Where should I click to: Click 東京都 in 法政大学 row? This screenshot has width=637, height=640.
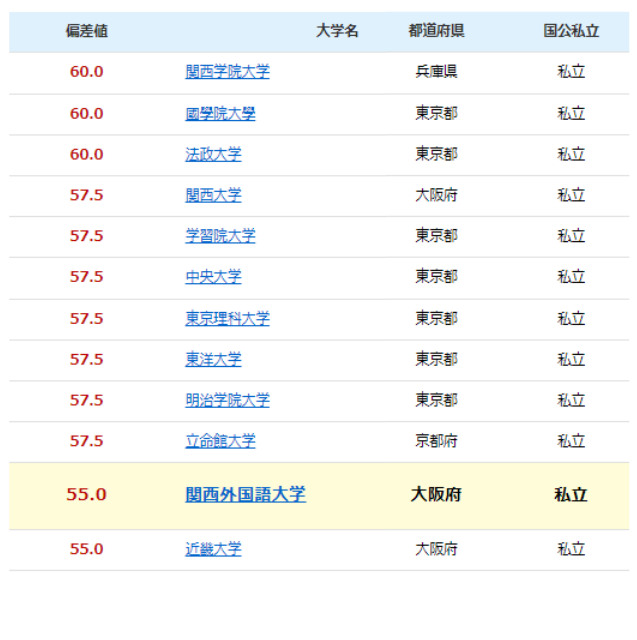436,154
